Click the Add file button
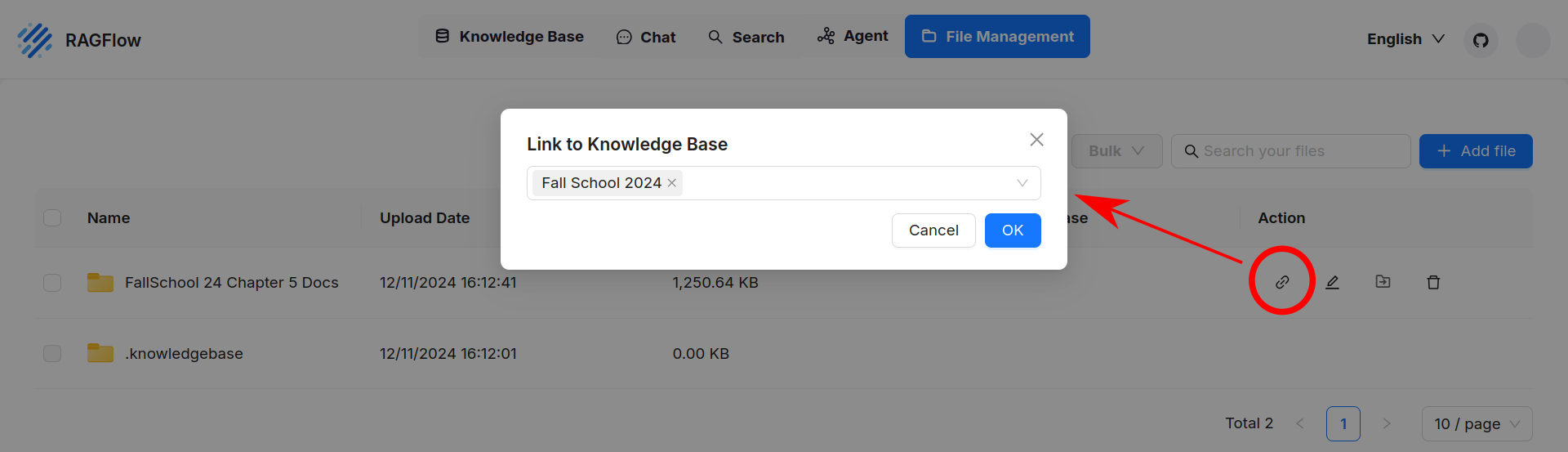Viewport: 1568px width, 452px height. [x=1476, y=151]
